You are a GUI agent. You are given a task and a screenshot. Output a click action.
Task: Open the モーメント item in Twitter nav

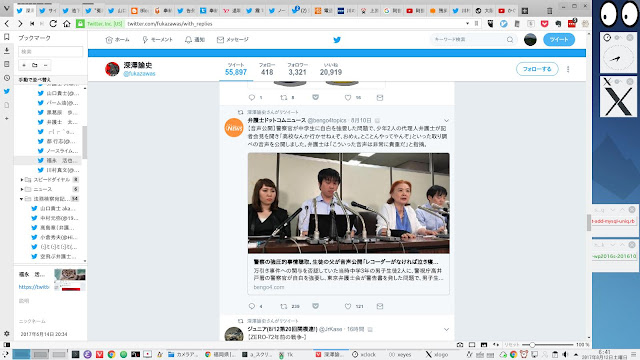pos(157,40)
